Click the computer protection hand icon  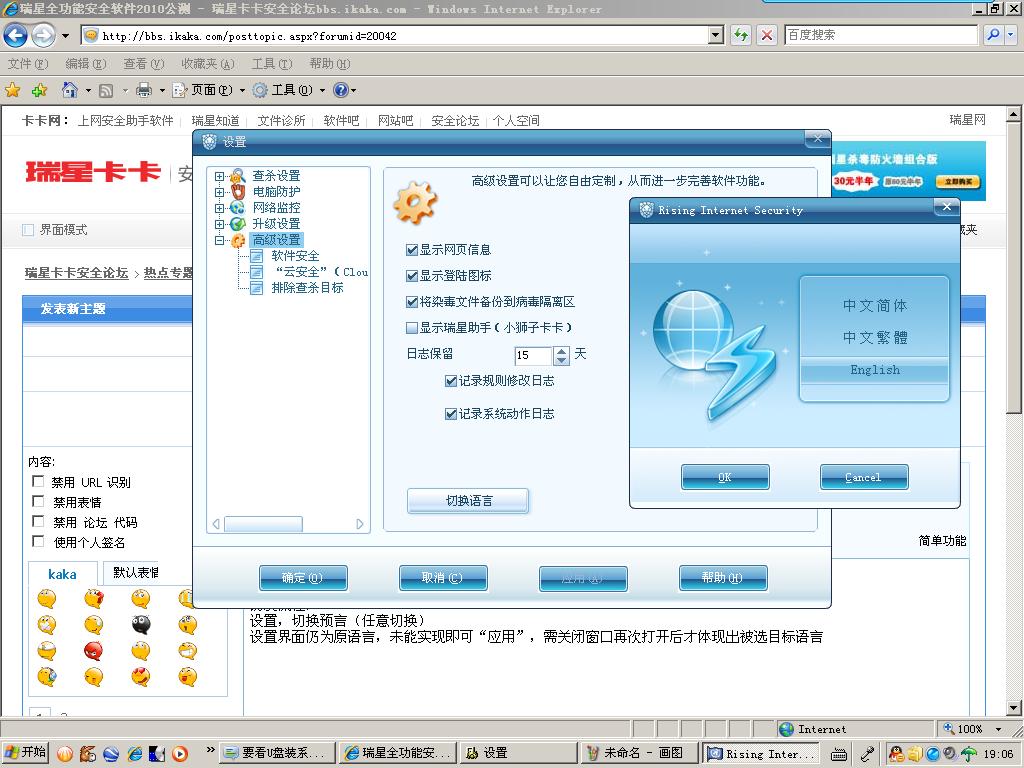coord(238,192)
